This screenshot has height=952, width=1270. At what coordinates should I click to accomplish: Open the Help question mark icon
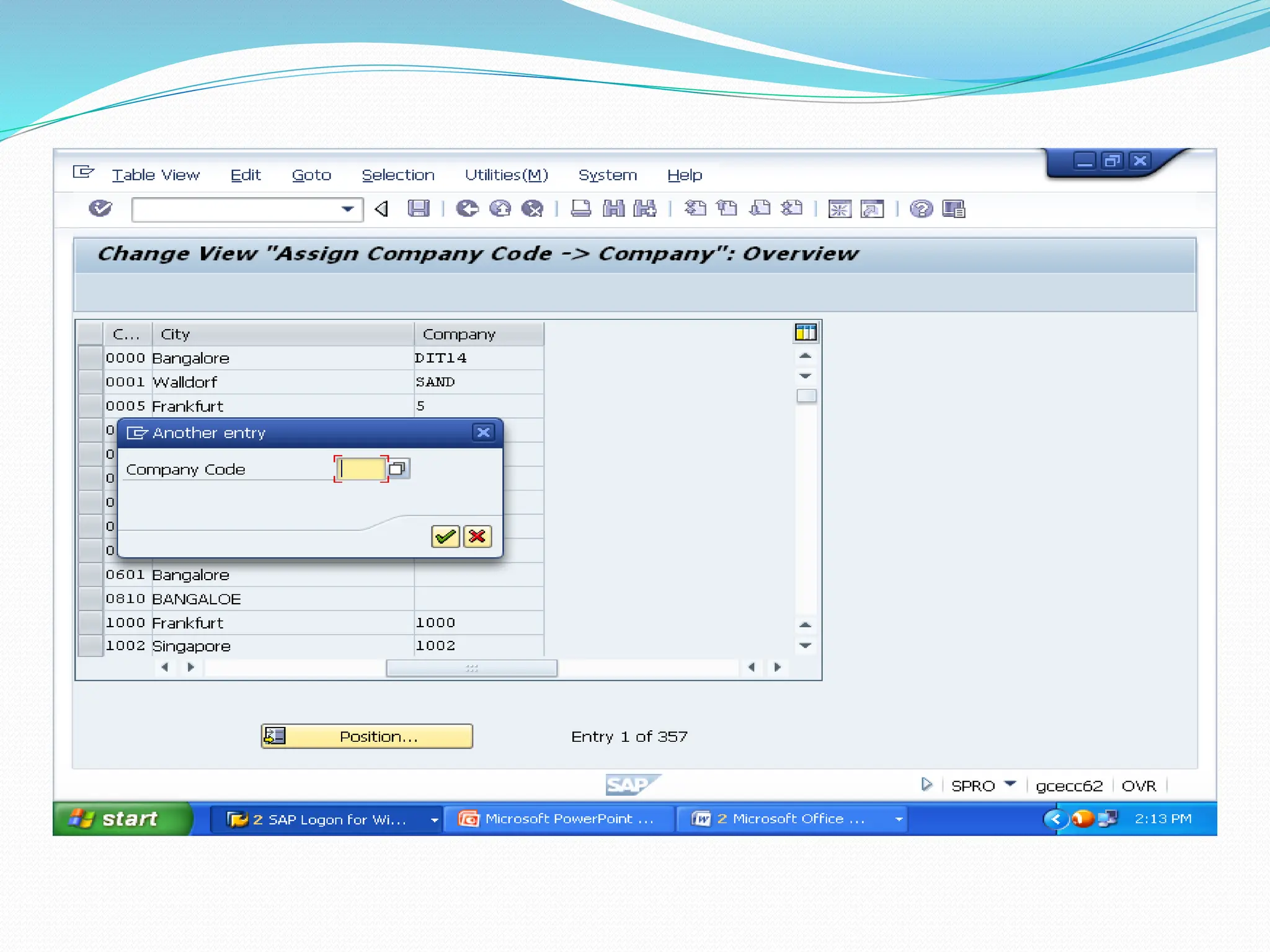click(x=921, y=209)
